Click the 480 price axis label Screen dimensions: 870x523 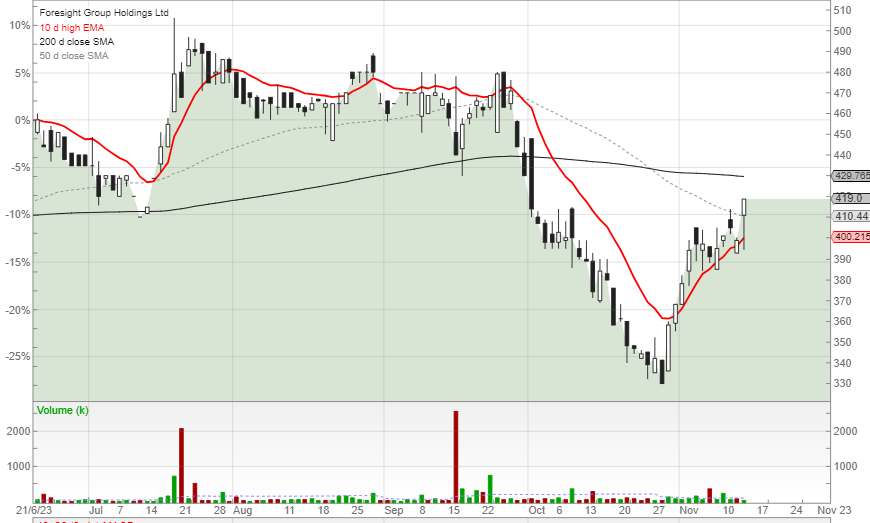842,72
